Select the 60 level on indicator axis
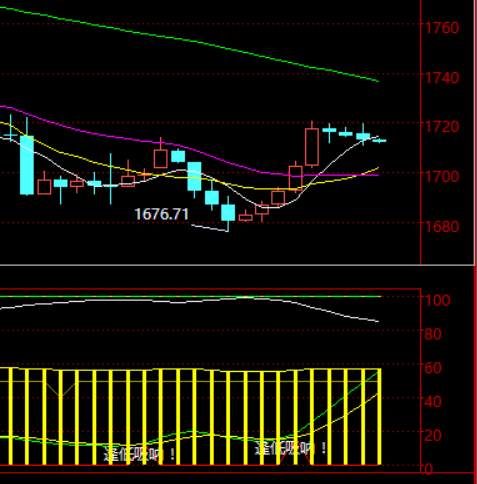Screen dimensions: 477x484 click(433, 368)
